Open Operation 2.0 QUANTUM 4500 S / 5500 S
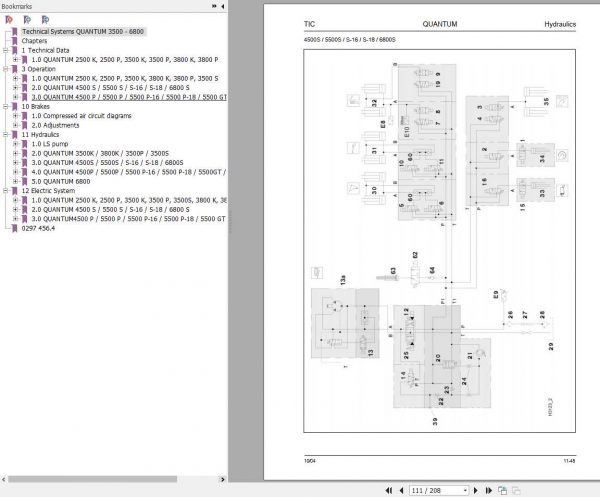The width and height of the screenshot is (600, 497). pyautogui.click(x=110, y=88)
